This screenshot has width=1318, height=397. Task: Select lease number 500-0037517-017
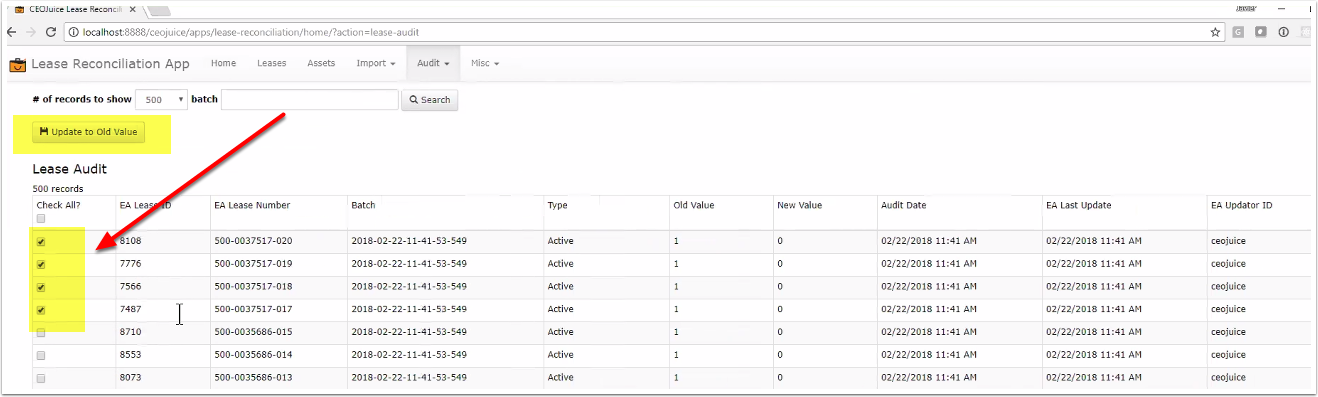tap(253, 310)
